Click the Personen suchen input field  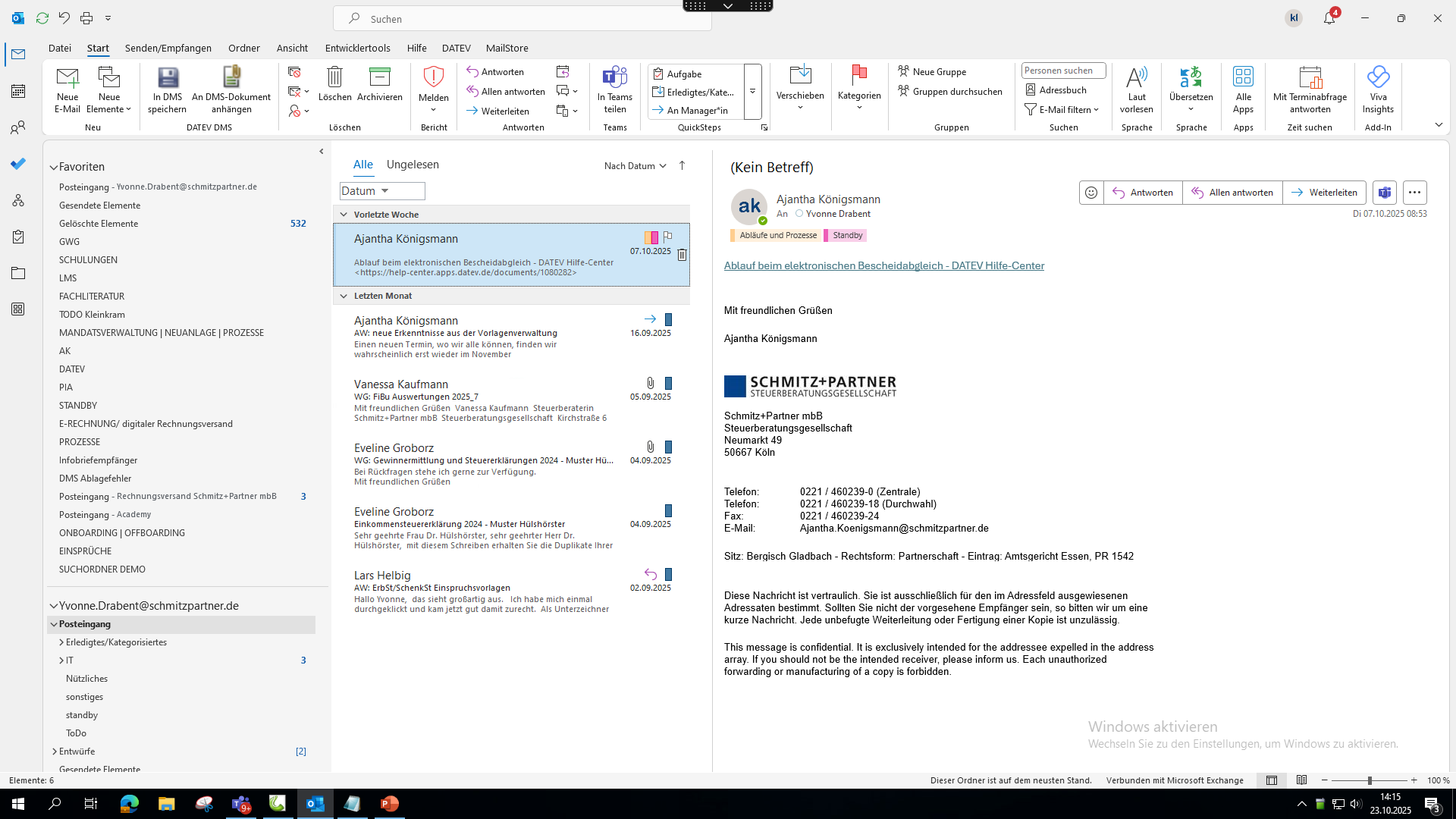(1063, 71)
